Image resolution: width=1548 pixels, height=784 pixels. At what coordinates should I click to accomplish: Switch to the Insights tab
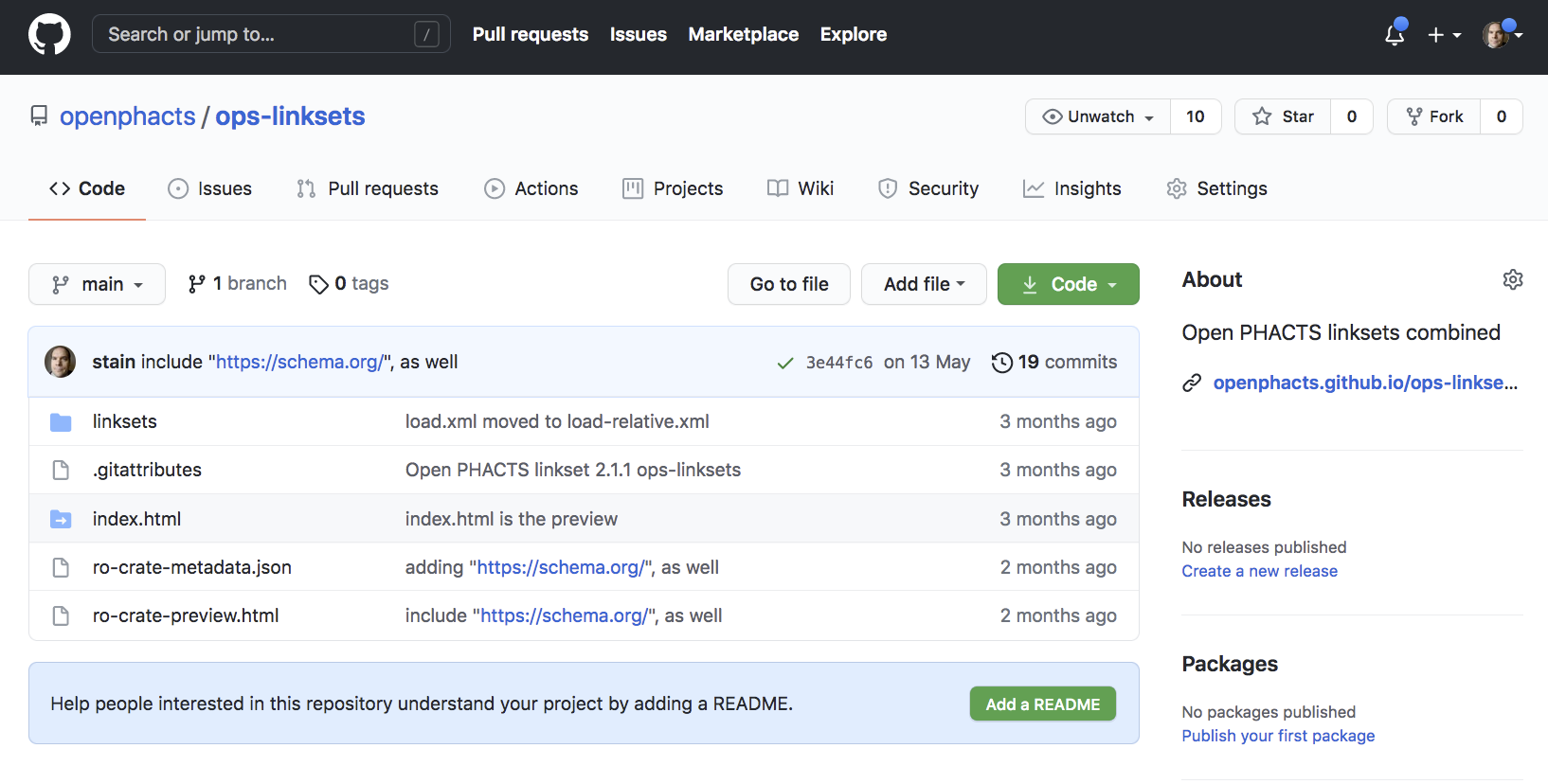pos(1072,188)
